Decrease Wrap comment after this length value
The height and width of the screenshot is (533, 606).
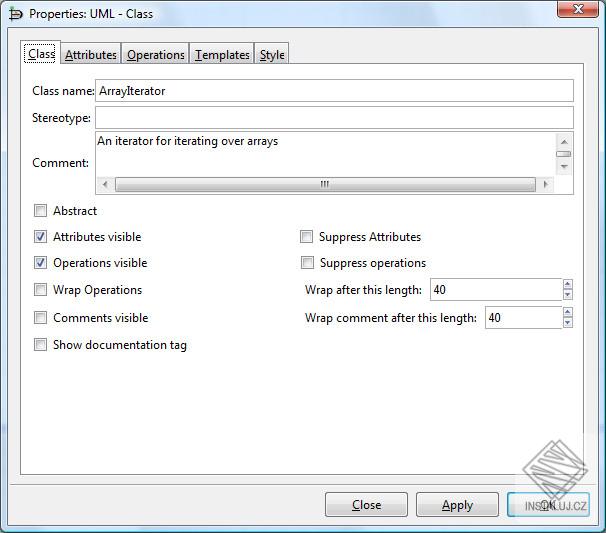(x=567, y=323)
